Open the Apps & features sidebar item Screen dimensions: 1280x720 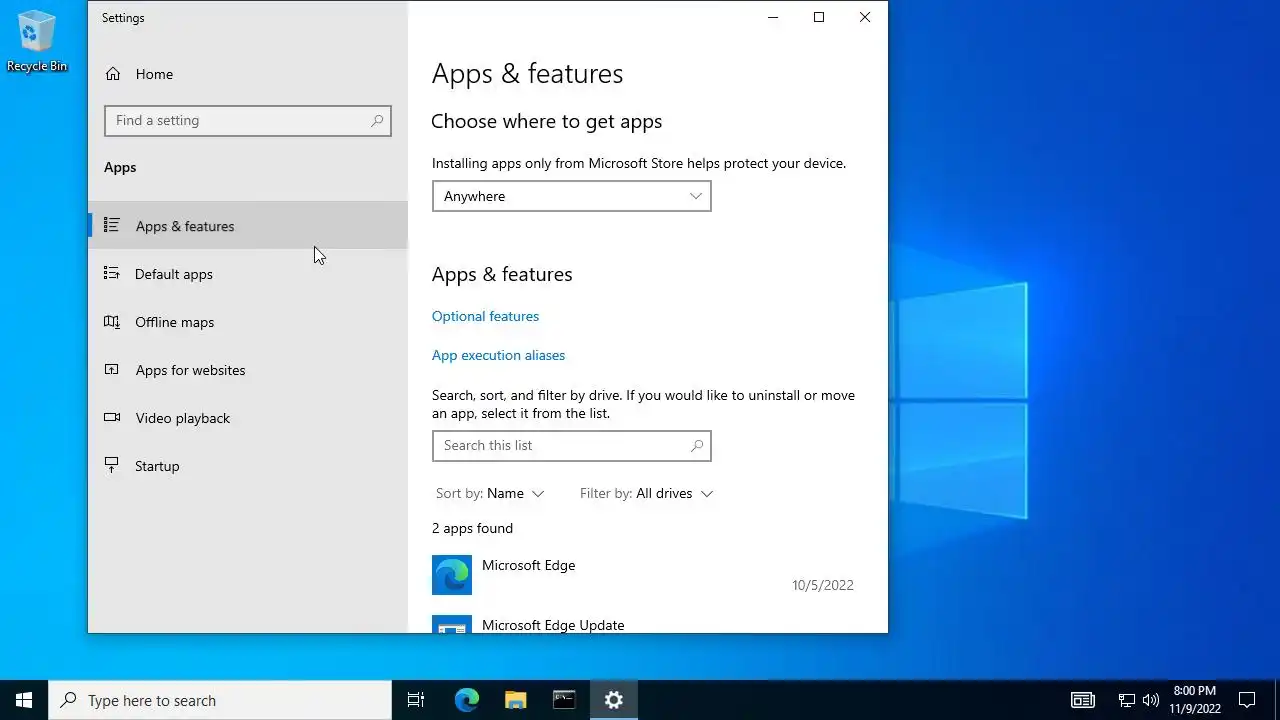[248, 226]
